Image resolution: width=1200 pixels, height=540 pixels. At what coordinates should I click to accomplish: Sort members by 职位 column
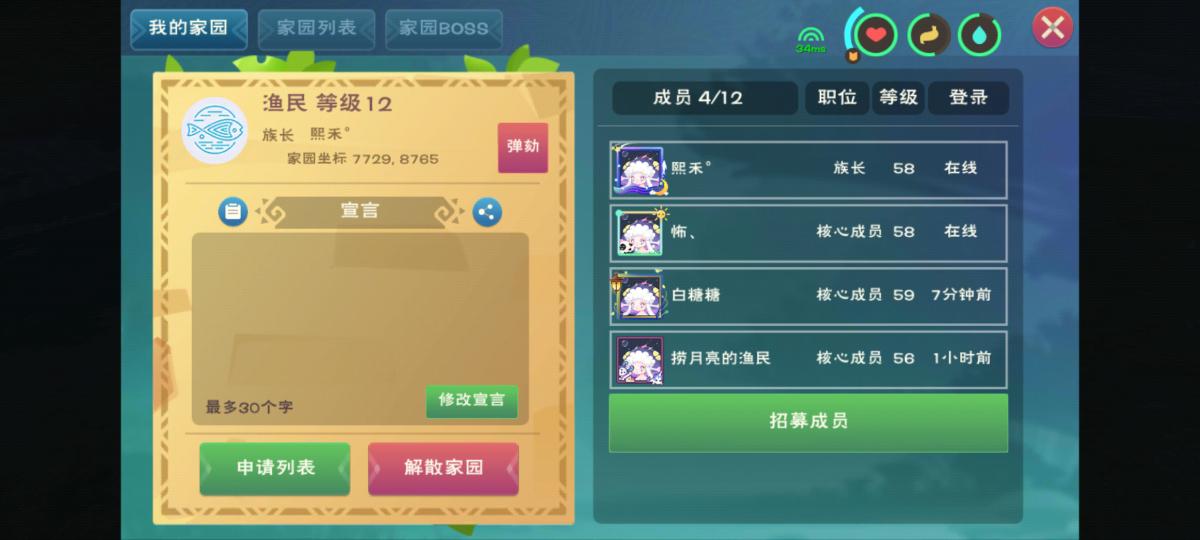pos(837,98)
